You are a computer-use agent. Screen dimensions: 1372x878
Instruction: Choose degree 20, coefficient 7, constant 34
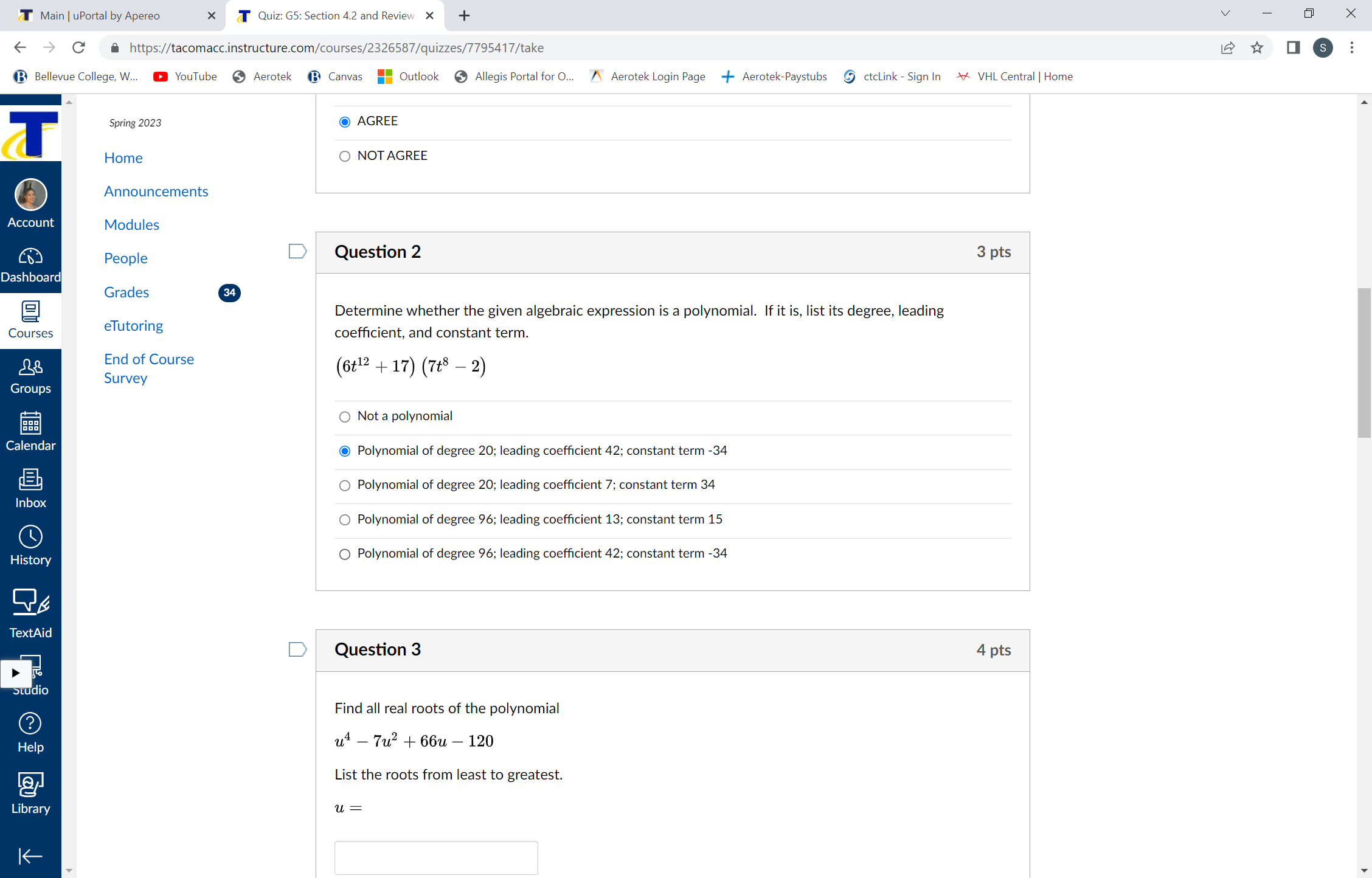[345, 485]
